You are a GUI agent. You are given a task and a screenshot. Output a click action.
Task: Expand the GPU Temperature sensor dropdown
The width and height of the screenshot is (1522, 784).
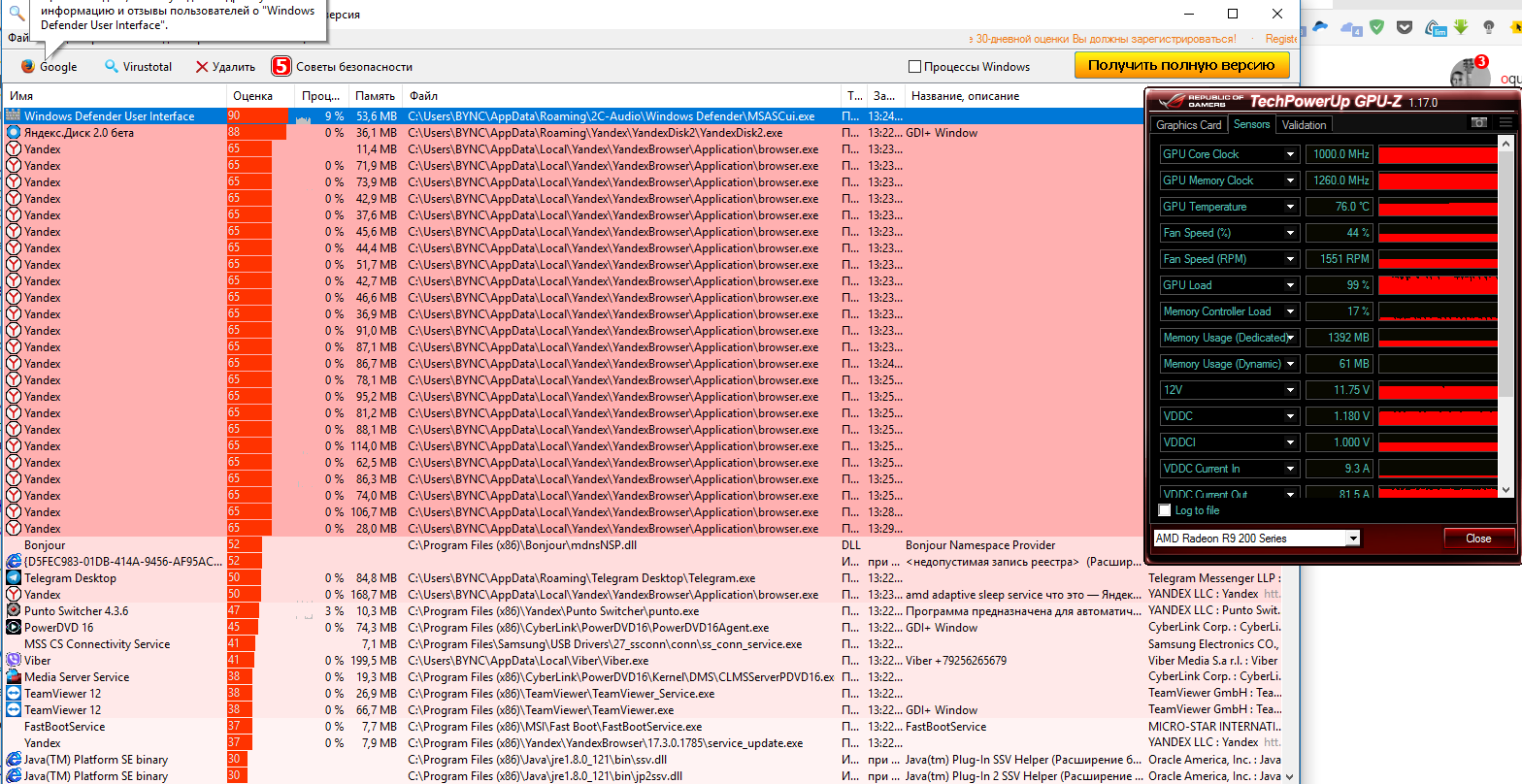click(1290, 207)
